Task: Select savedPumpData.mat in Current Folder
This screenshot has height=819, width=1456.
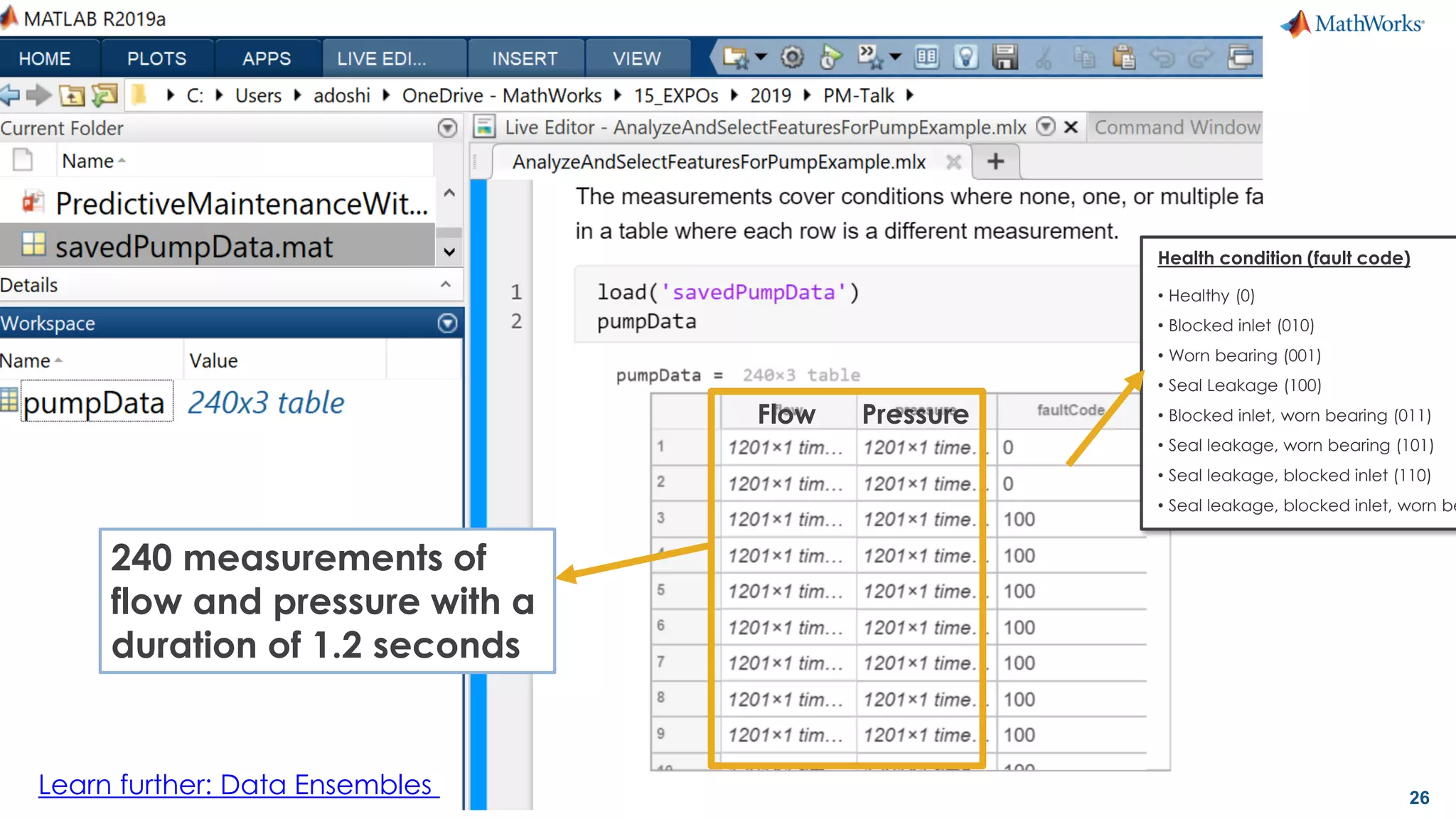Action: click(193, 247)
